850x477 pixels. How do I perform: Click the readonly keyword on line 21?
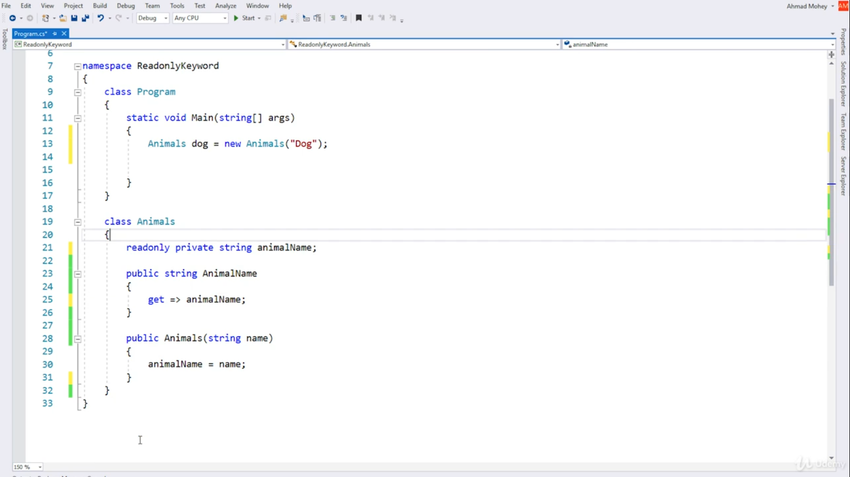(x=148, y=248)
